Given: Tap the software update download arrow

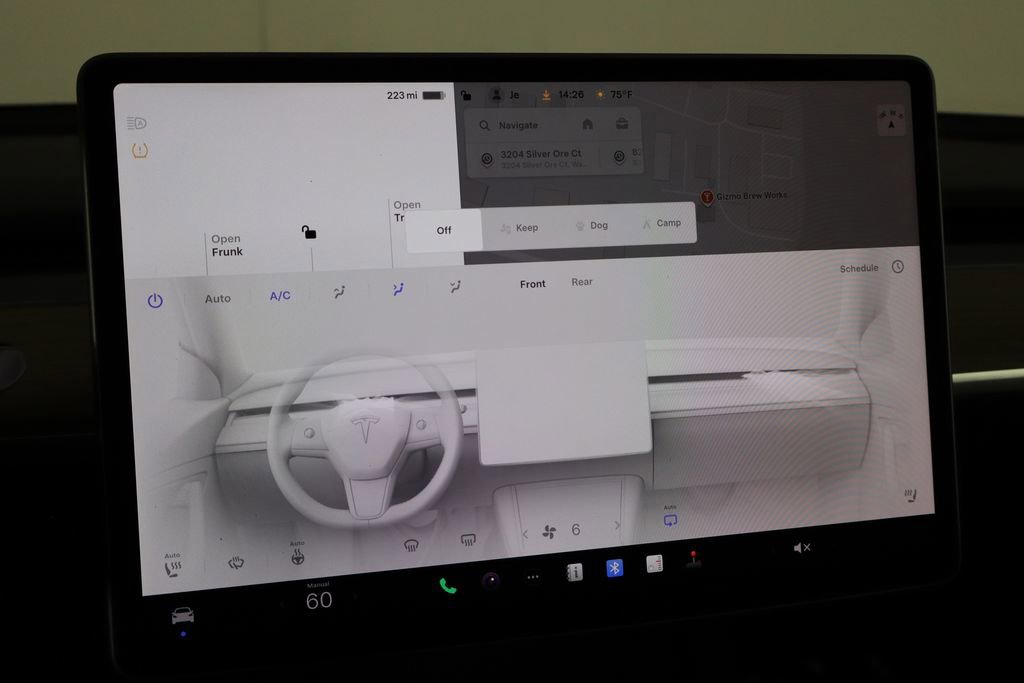Looking at the screenshot, I should (546, 94).
